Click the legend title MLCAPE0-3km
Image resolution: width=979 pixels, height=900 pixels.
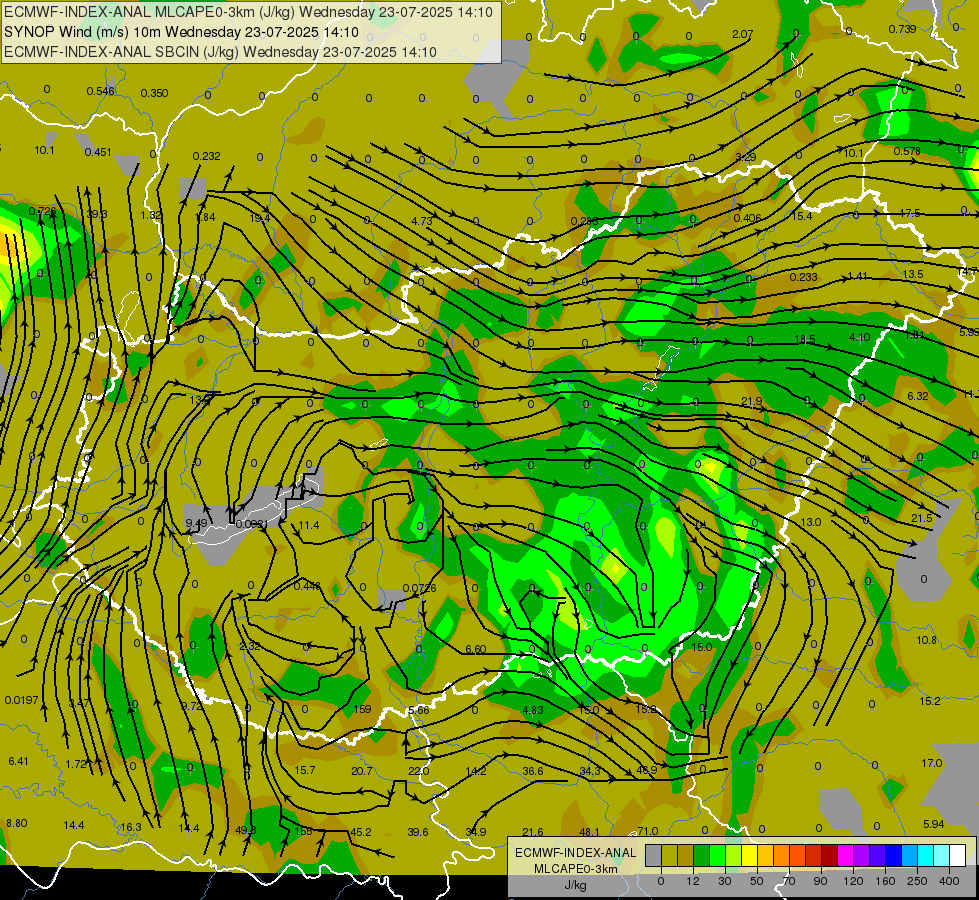[x=576, y=869]
